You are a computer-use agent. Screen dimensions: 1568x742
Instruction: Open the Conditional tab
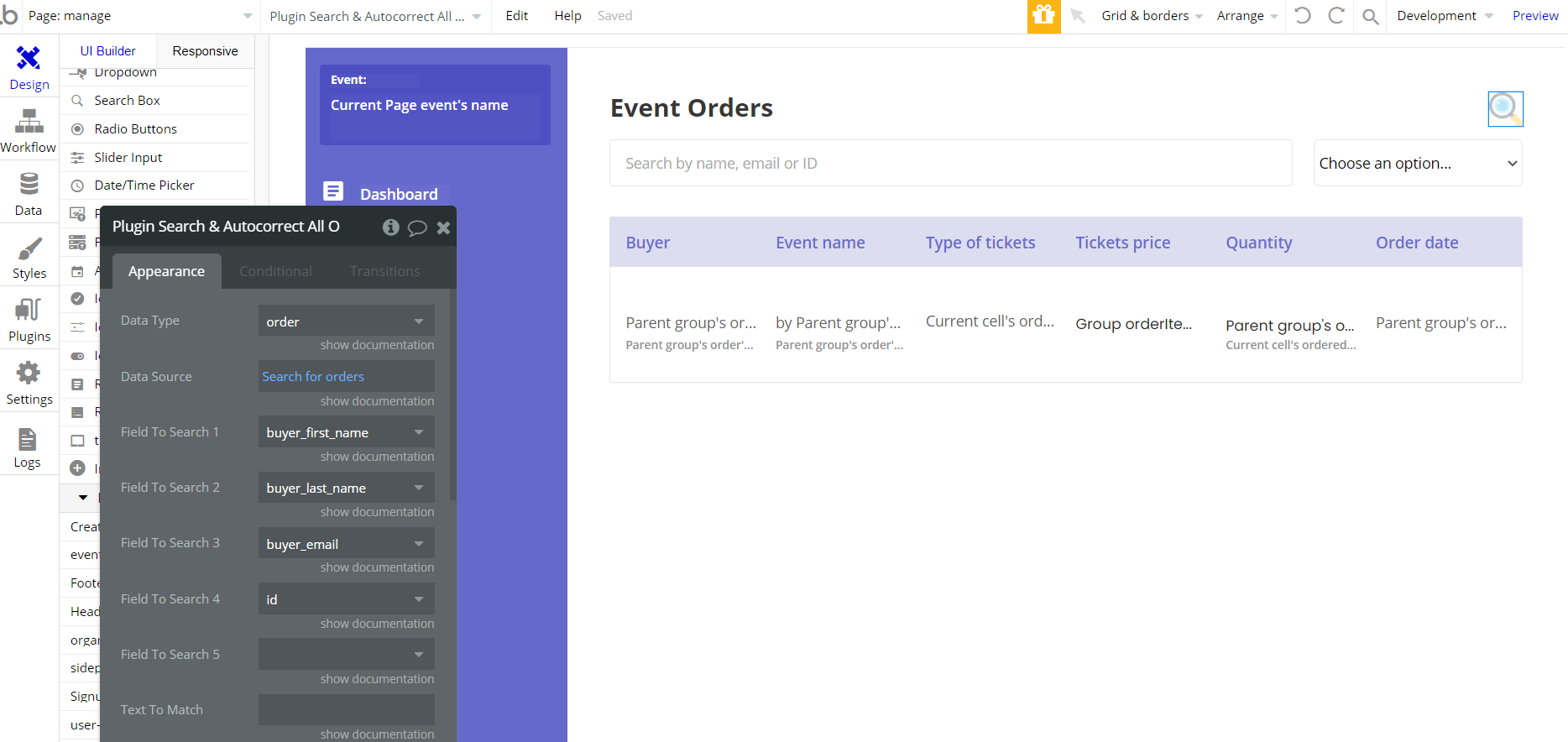click(275, 271)
